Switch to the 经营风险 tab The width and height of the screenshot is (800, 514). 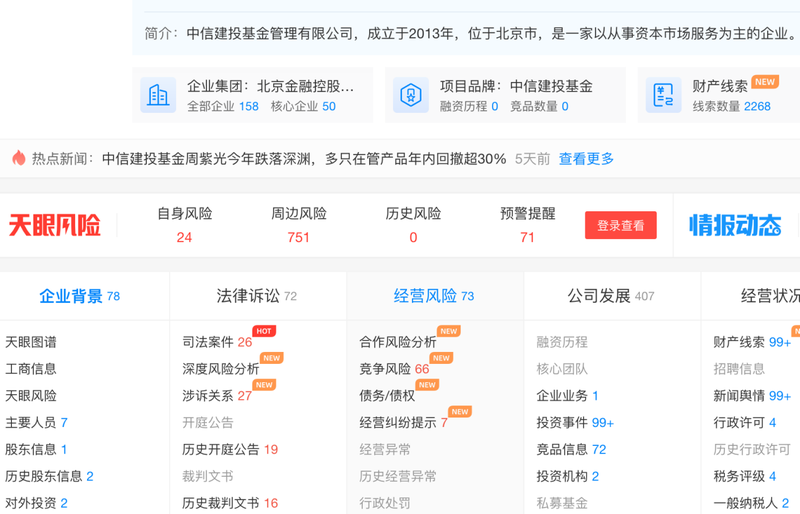434,296
